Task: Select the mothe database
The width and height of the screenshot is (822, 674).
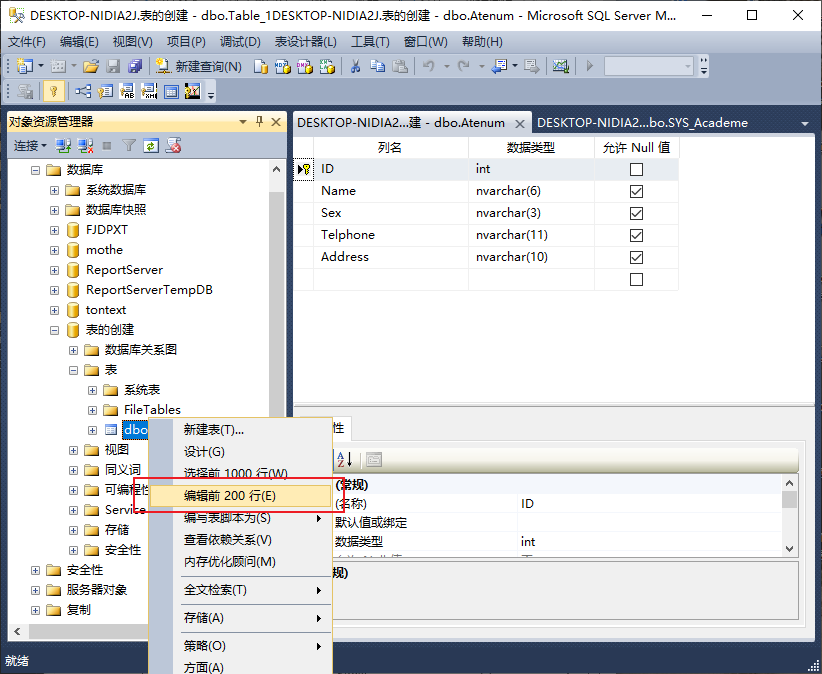Action: coord(104,250)
